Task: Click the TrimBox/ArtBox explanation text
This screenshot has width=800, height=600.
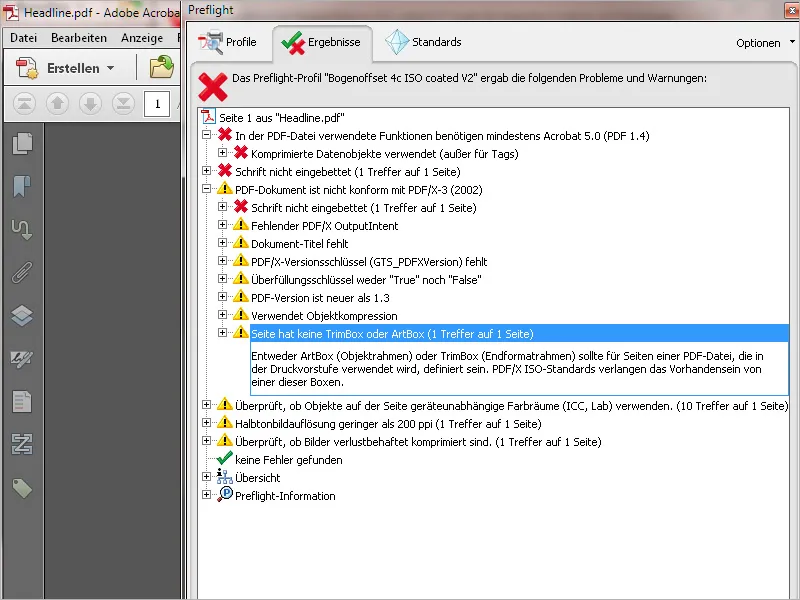Action: coord(507,369)
